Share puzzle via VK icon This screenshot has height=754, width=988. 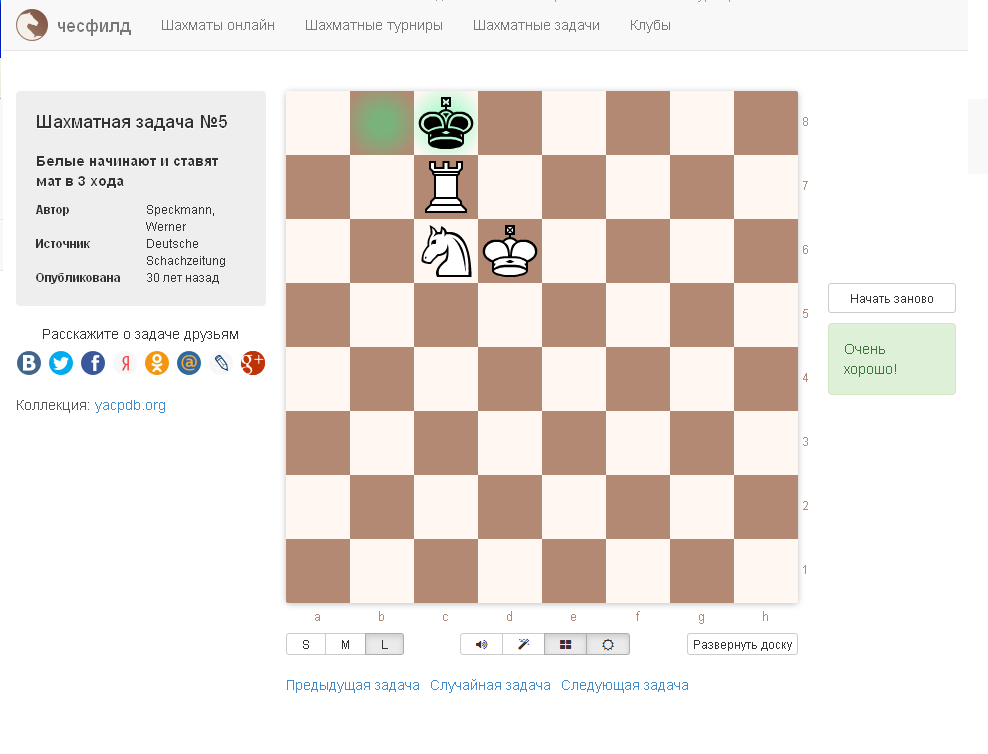point(29,363)
